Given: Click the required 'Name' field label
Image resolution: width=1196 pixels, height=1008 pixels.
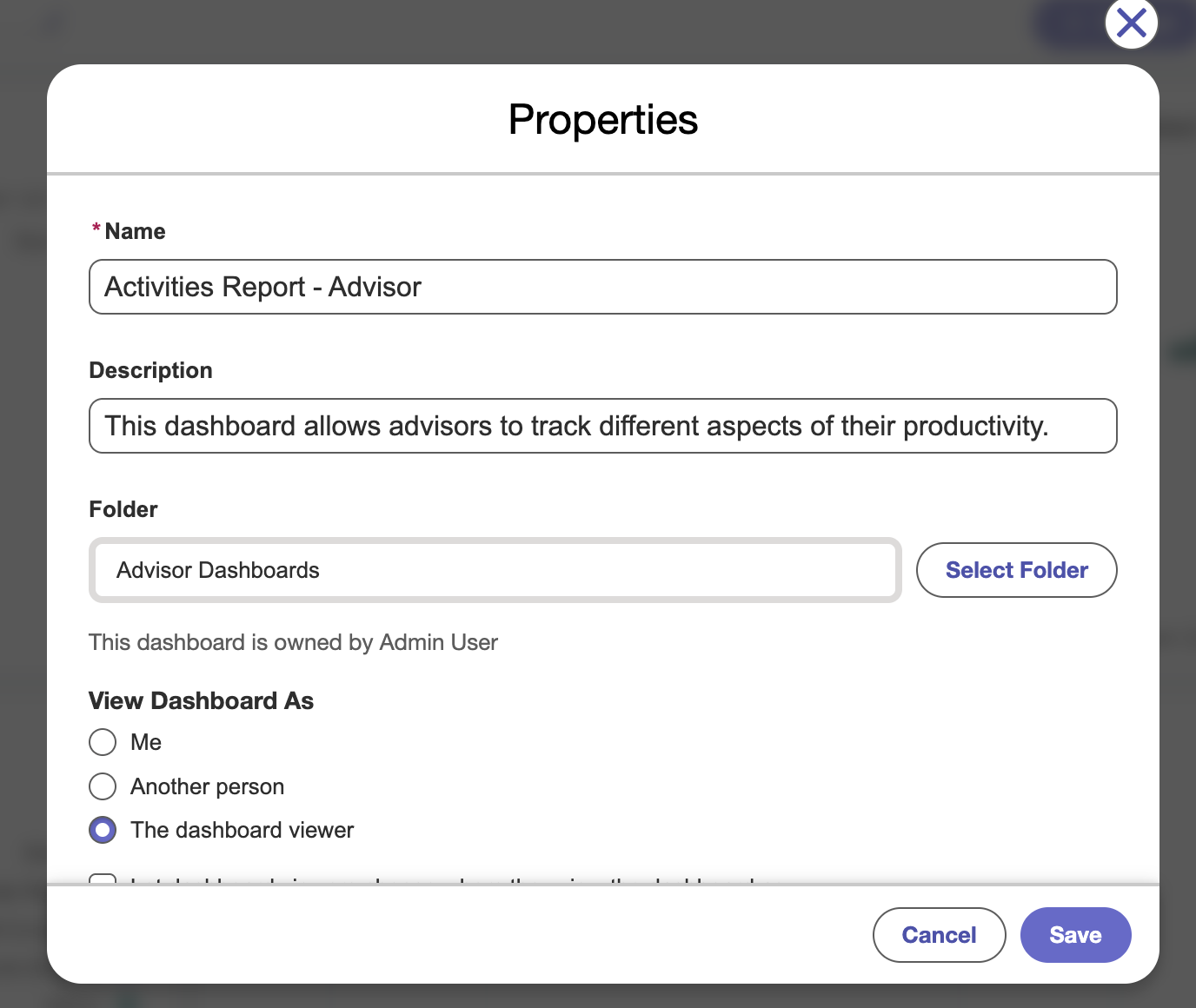Looking at the screenshot, I should [x=135, y=231].
